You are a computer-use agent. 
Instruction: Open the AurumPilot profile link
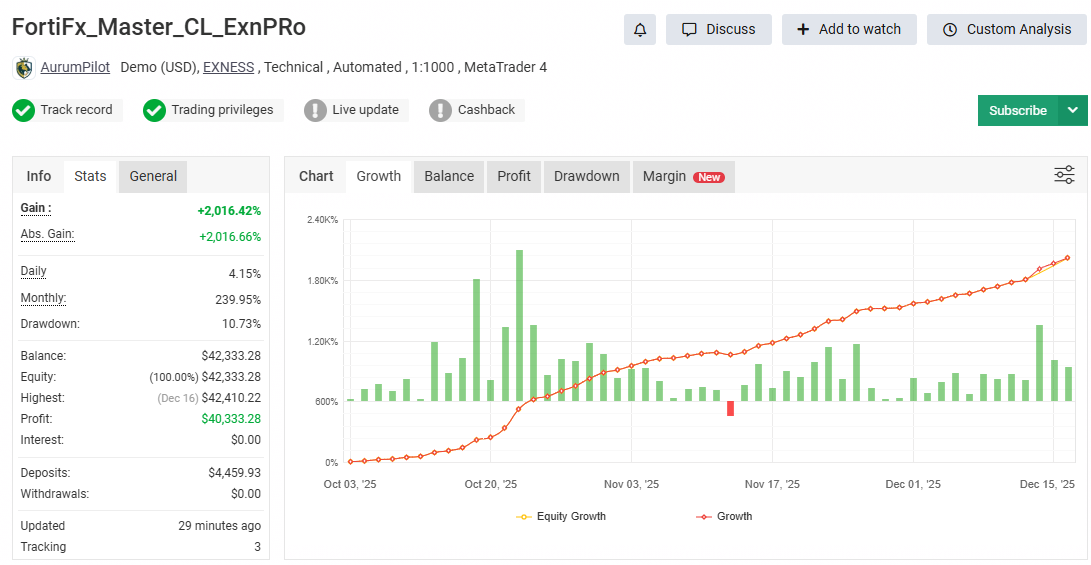click(x=75, y=68)
